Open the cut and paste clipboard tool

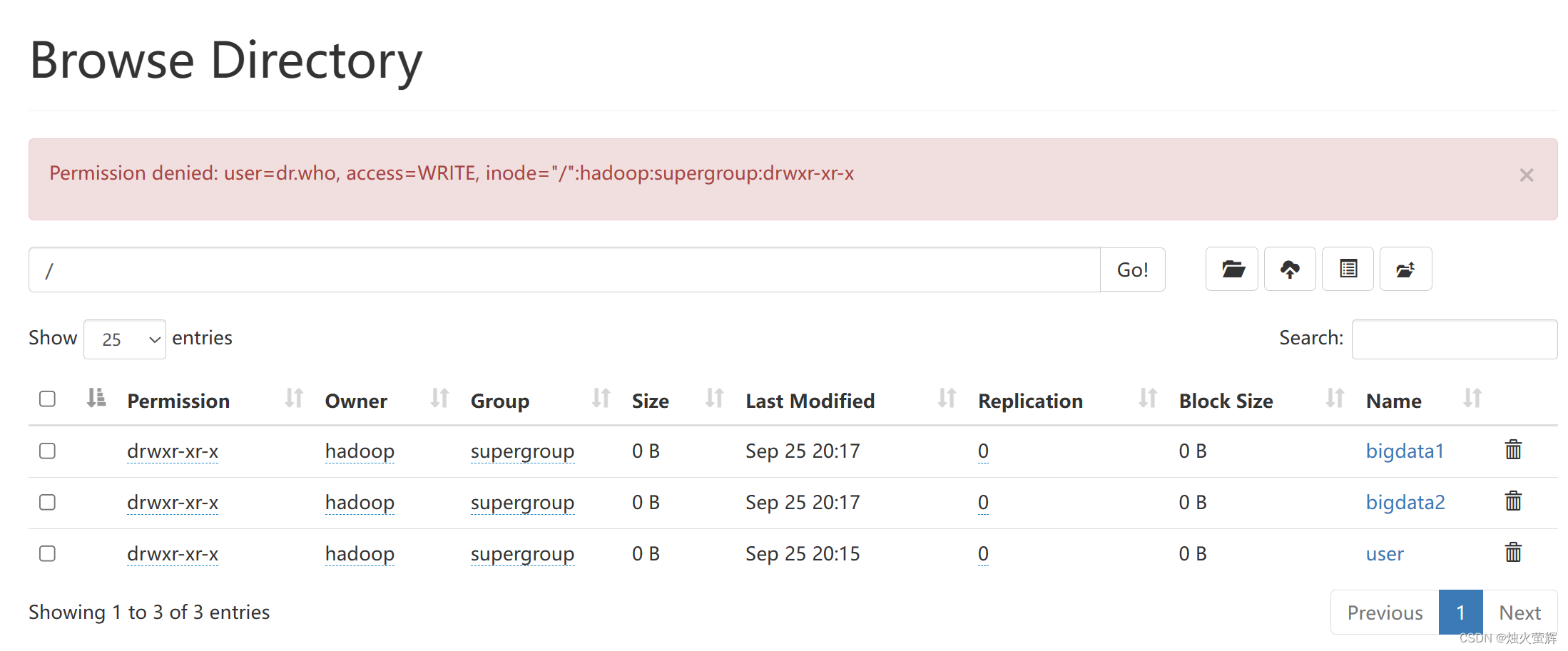[1348, 269]
